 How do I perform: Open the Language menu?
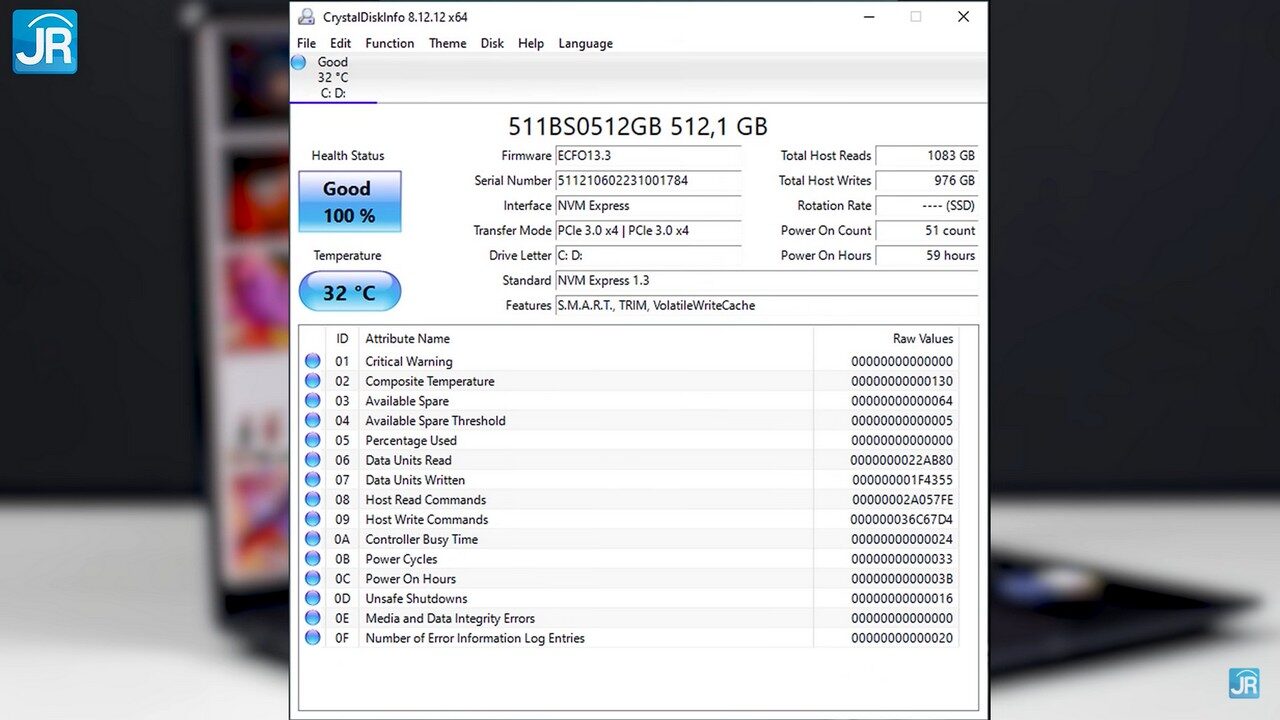(585, 43)
